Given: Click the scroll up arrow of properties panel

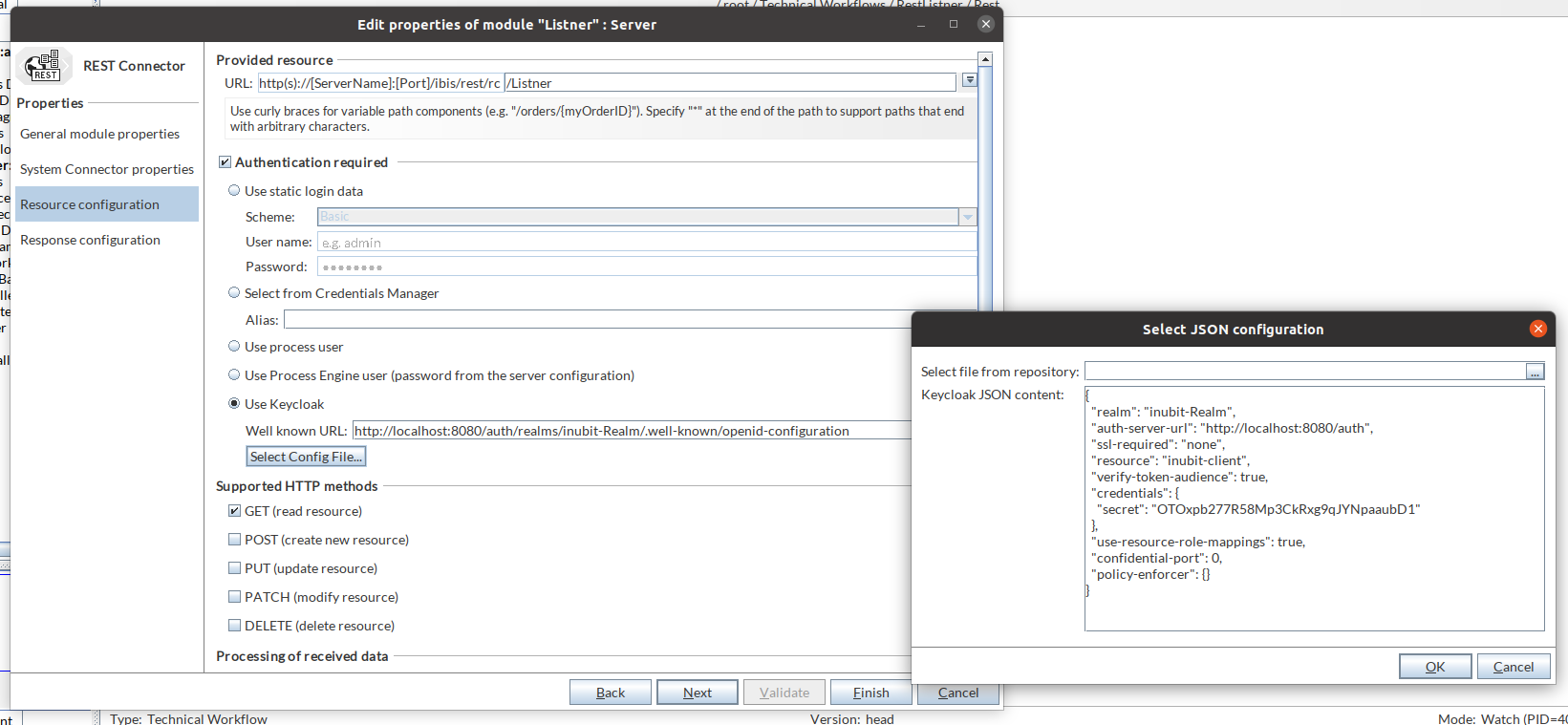Looking at the screenshot, I should [985, 60].
